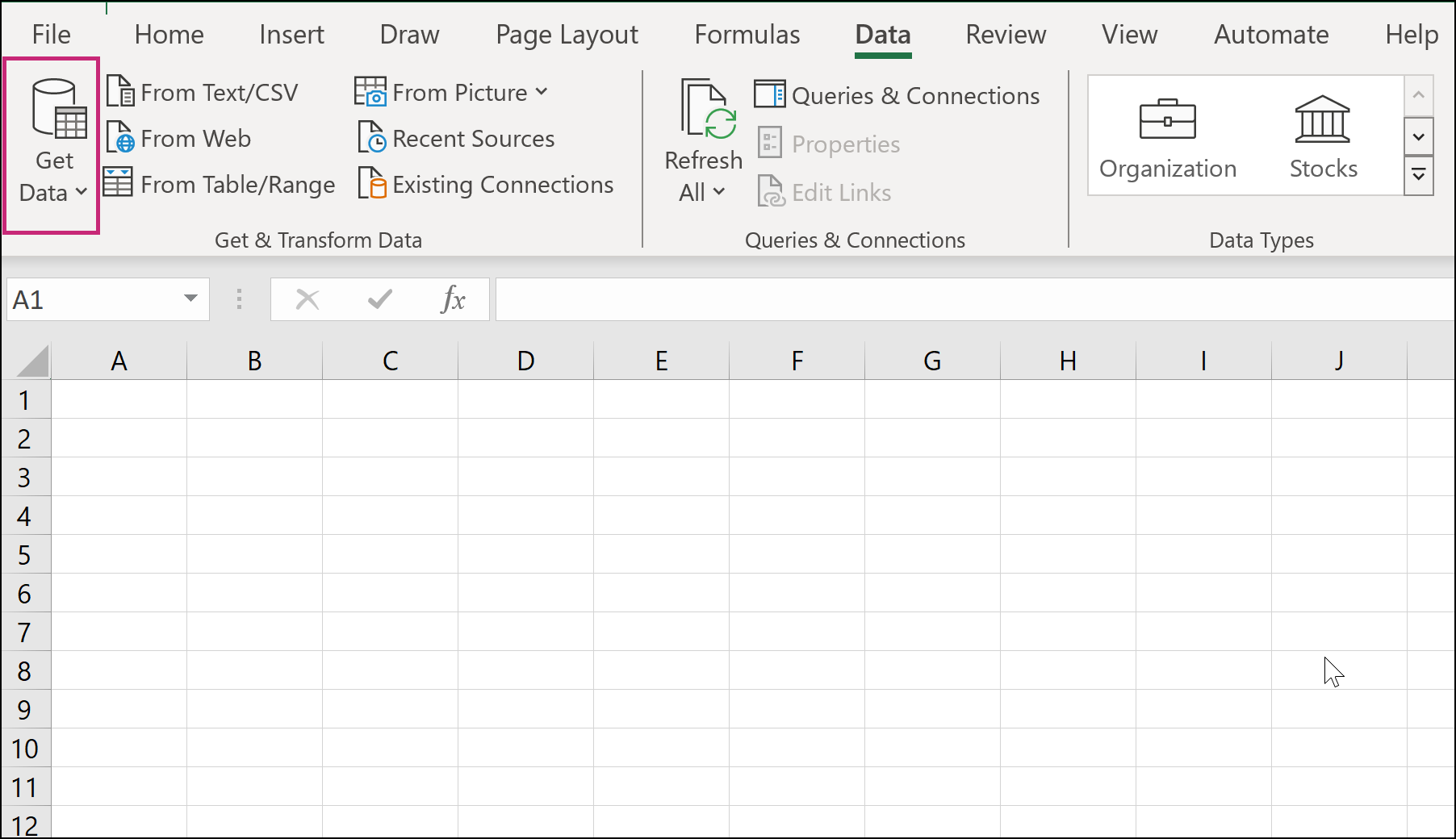Open the Name Box dropdown arrow
1456x839 pixels.
190,299
